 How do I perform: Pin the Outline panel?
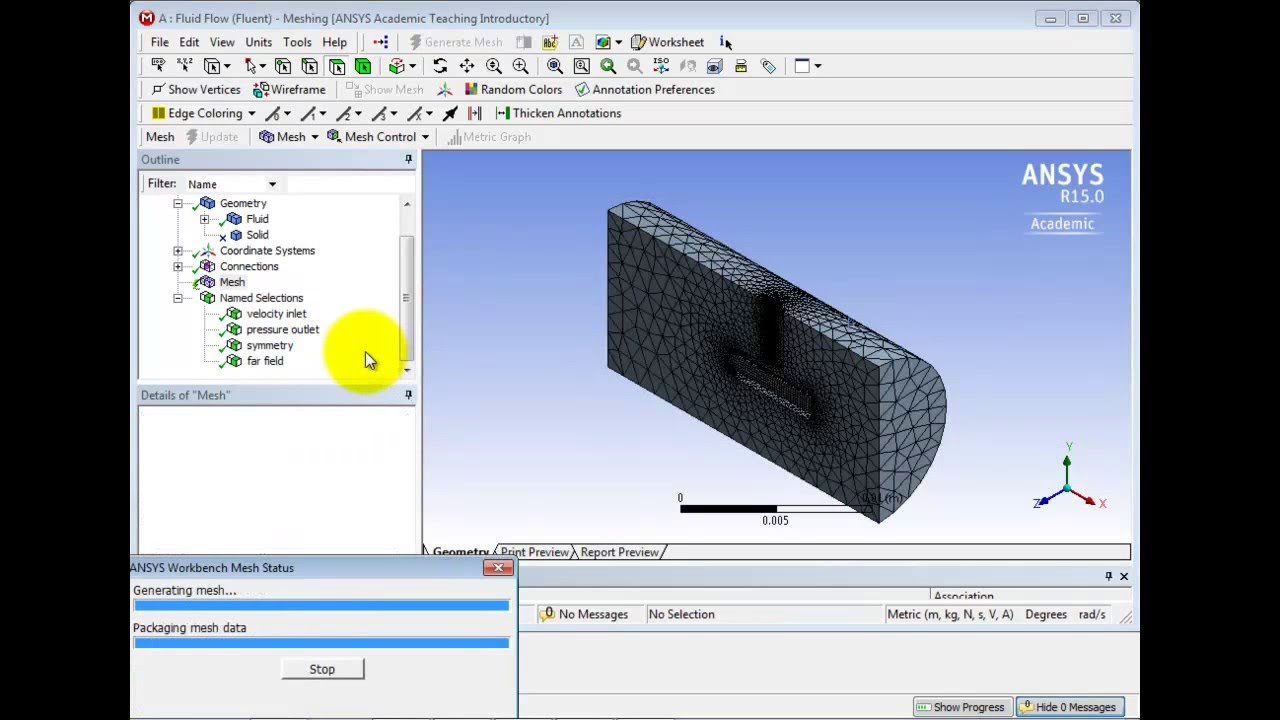tap(408, 160)
